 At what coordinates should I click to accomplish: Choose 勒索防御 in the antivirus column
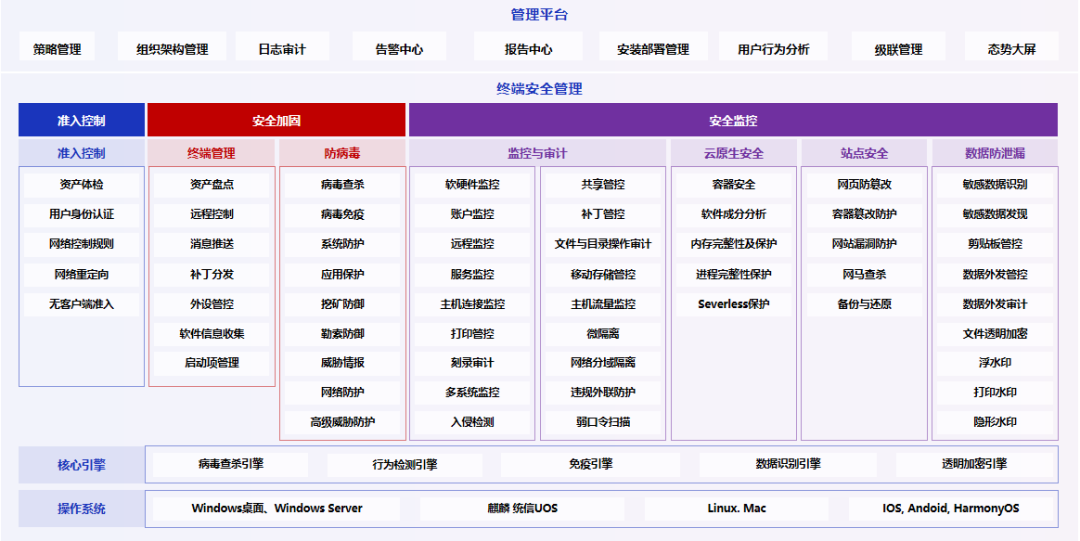point(342,333)
